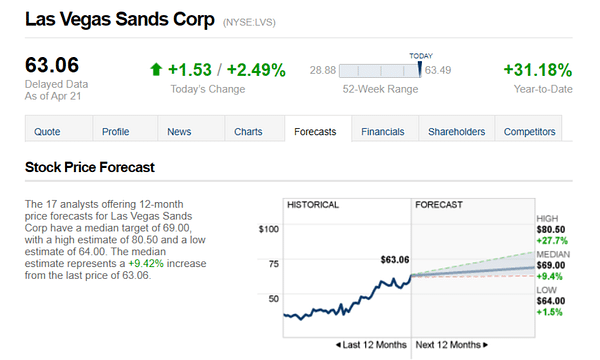Click the right arrow next to Next 12 Months
Viewport: 600px width, 360px height.
(486, 345)
